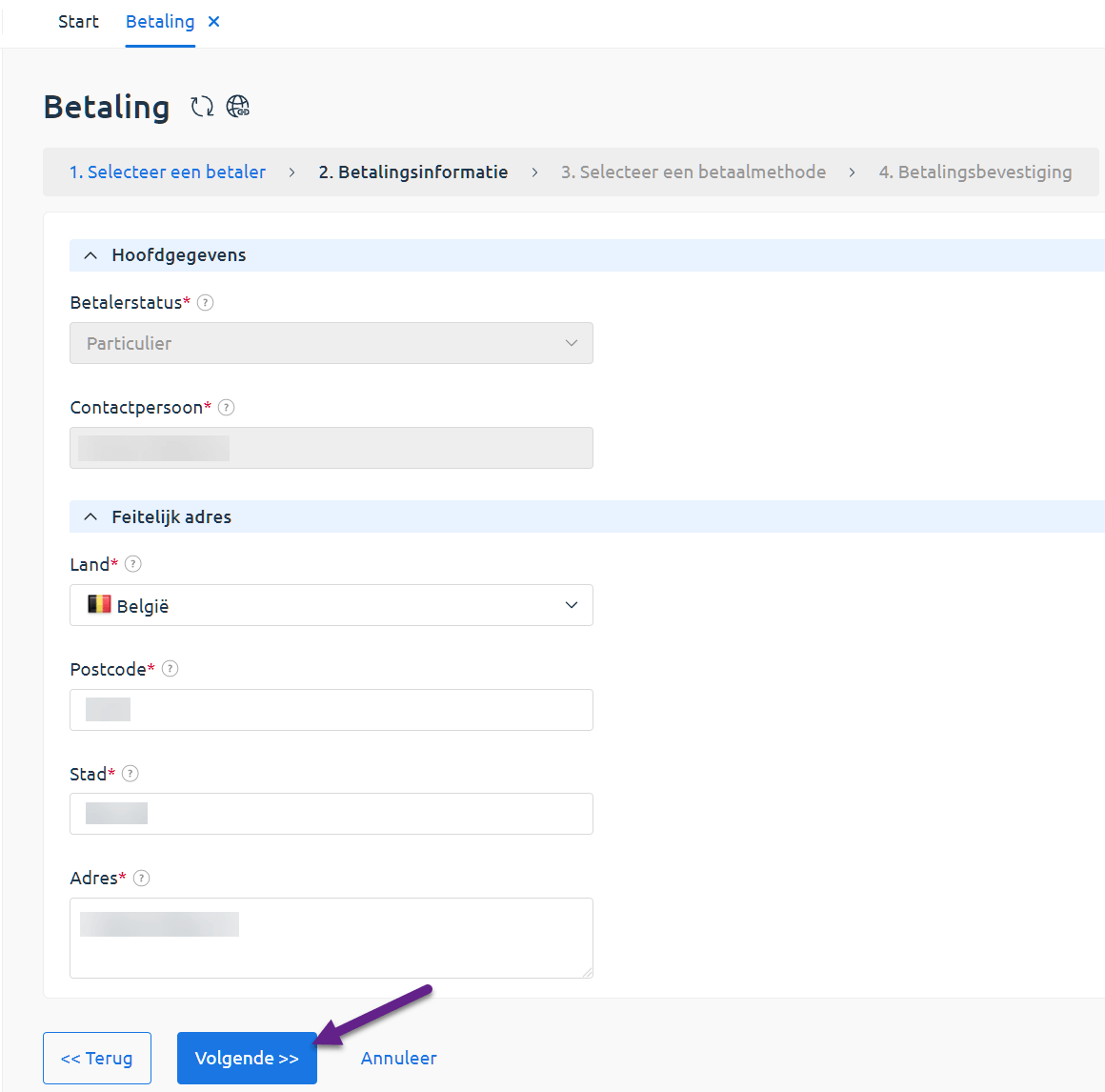
Task: Switch to the Start tab
Action: tap(78, 22)
